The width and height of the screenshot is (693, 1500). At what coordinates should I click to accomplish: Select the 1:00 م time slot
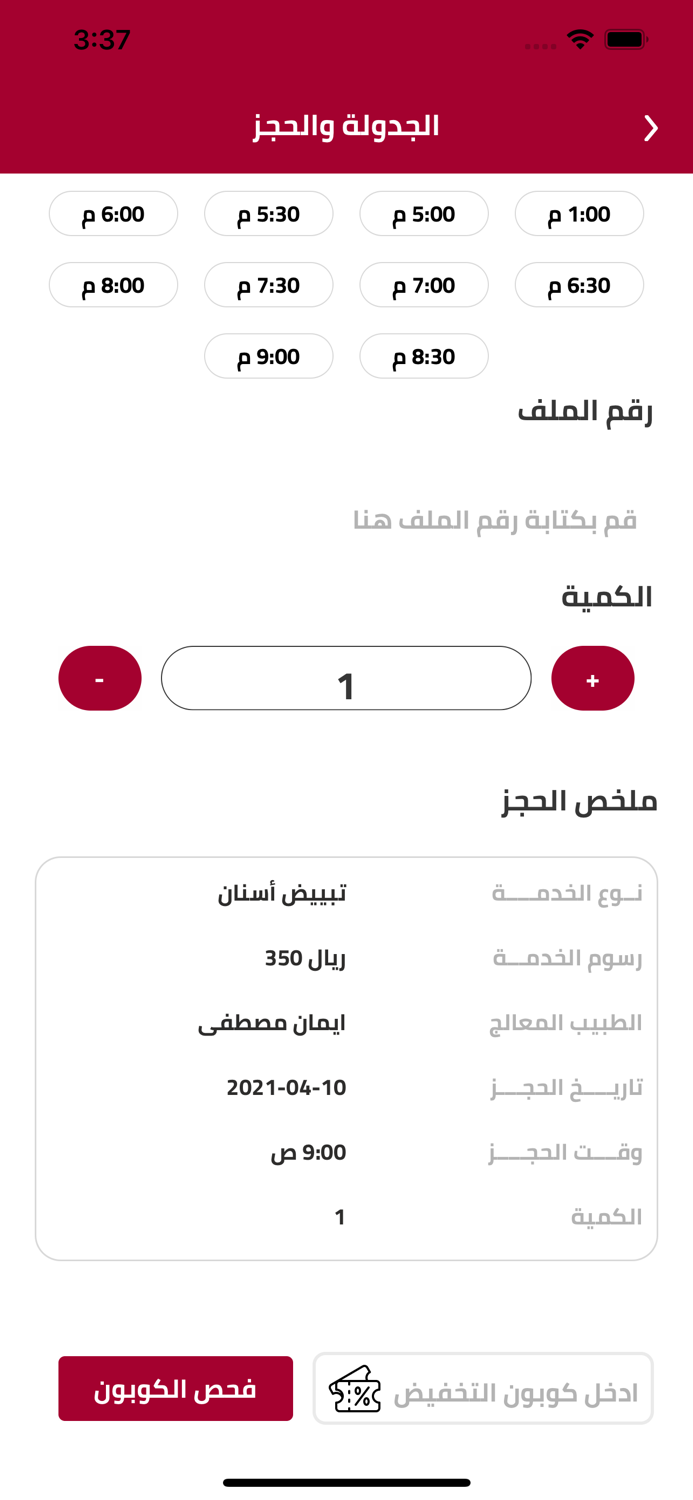[x=579, y=213]
